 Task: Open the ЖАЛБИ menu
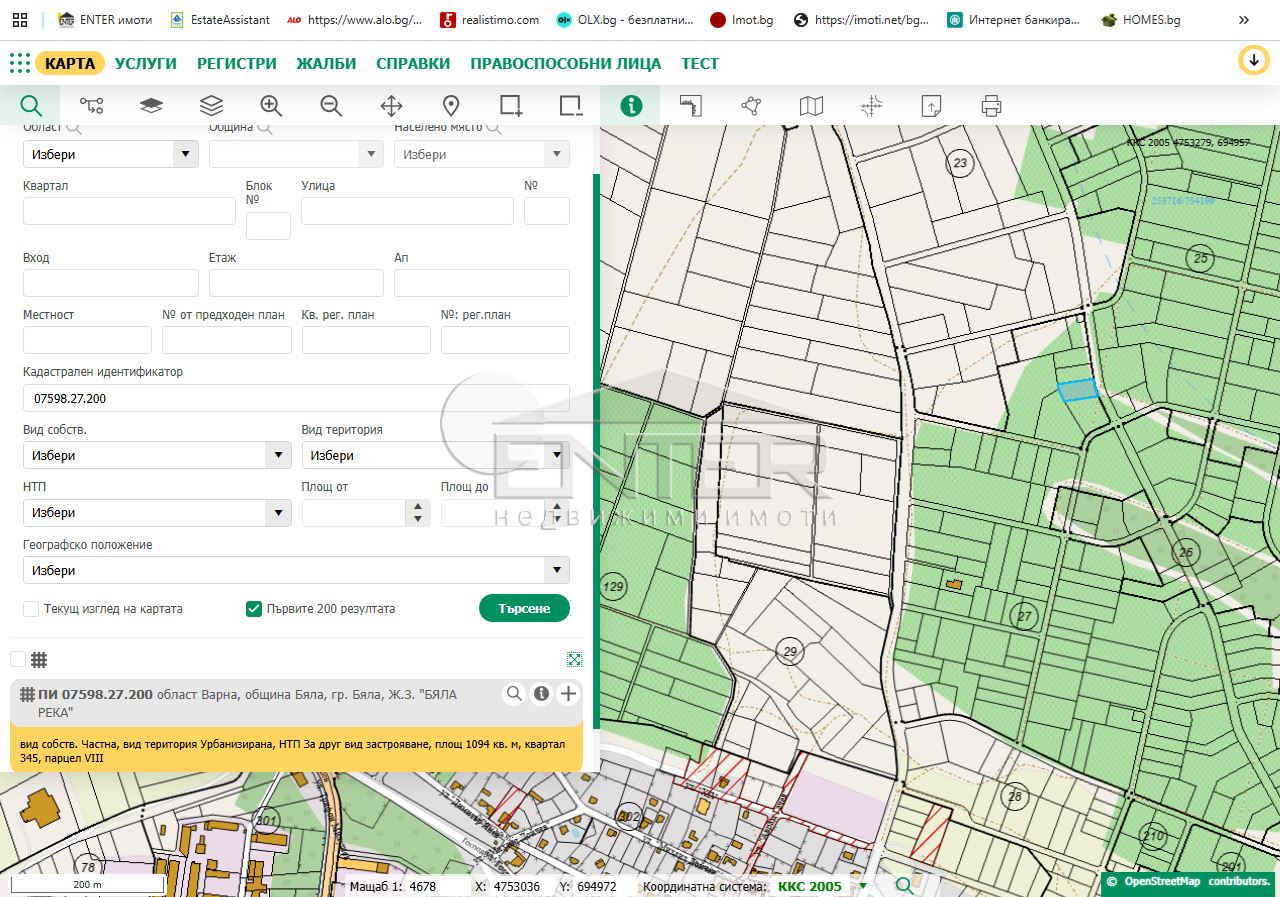click(326, 63)
